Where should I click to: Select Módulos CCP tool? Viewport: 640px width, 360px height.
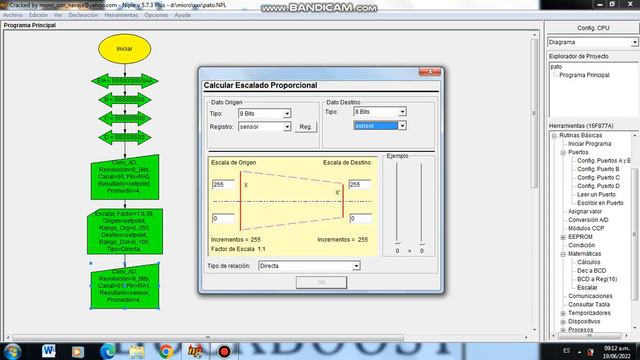coord(586,229)
